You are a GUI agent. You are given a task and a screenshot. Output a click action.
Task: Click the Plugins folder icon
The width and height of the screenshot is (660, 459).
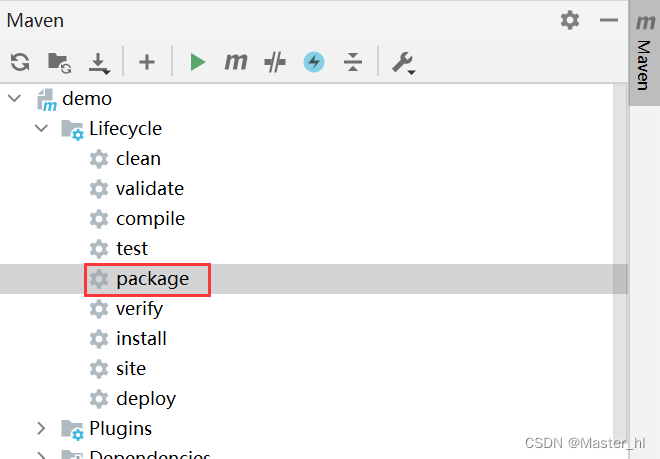click(72, 430)
